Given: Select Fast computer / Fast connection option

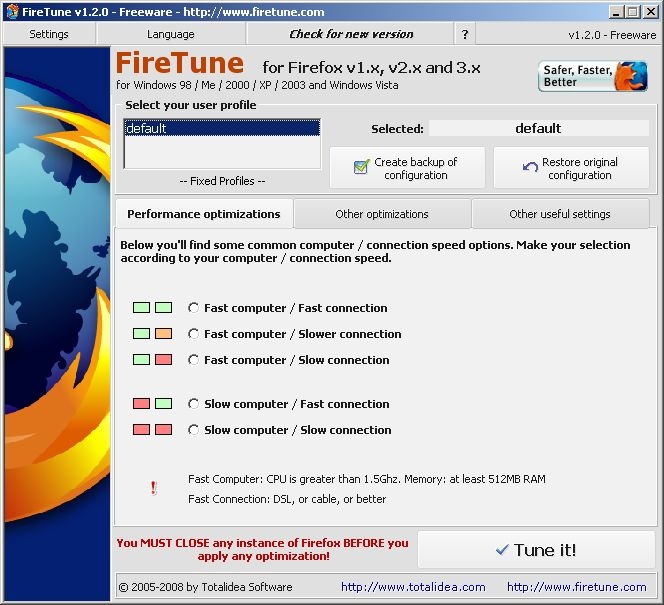Looking at the screenshot, I should click(x=194, y=308).
